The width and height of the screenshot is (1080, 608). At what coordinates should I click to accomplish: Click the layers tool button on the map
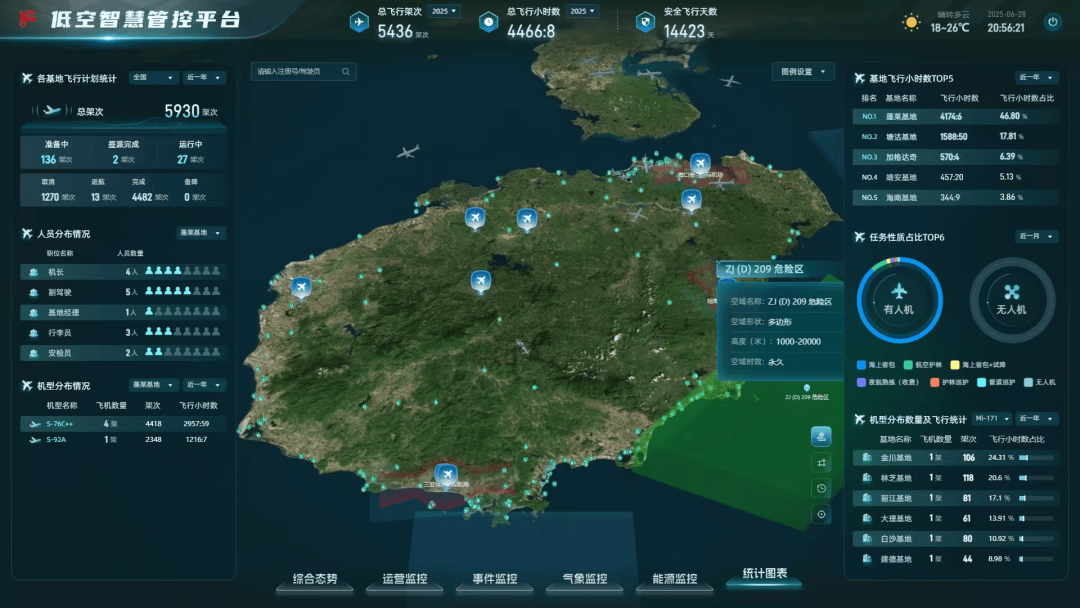[822, 436]
